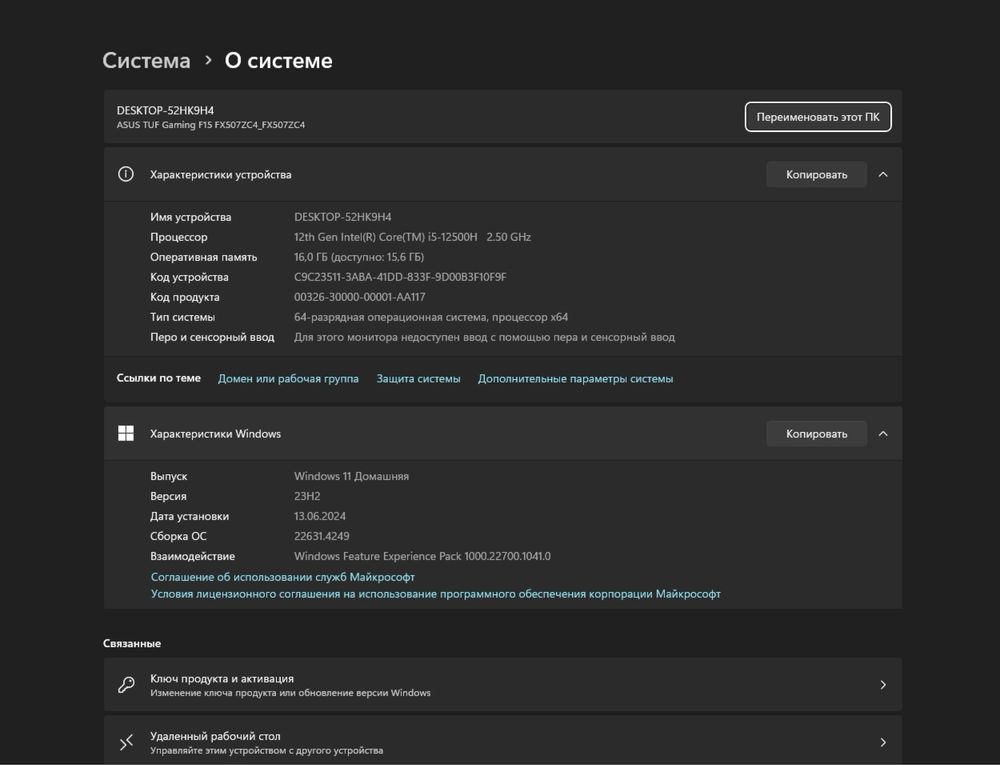Click OS build value 22631.4249

pyautogui.click(x=321, y=536)
